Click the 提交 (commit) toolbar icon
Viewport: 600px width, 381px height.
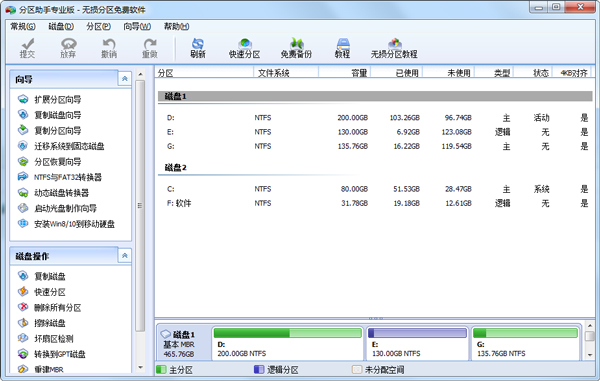point(28,48)
